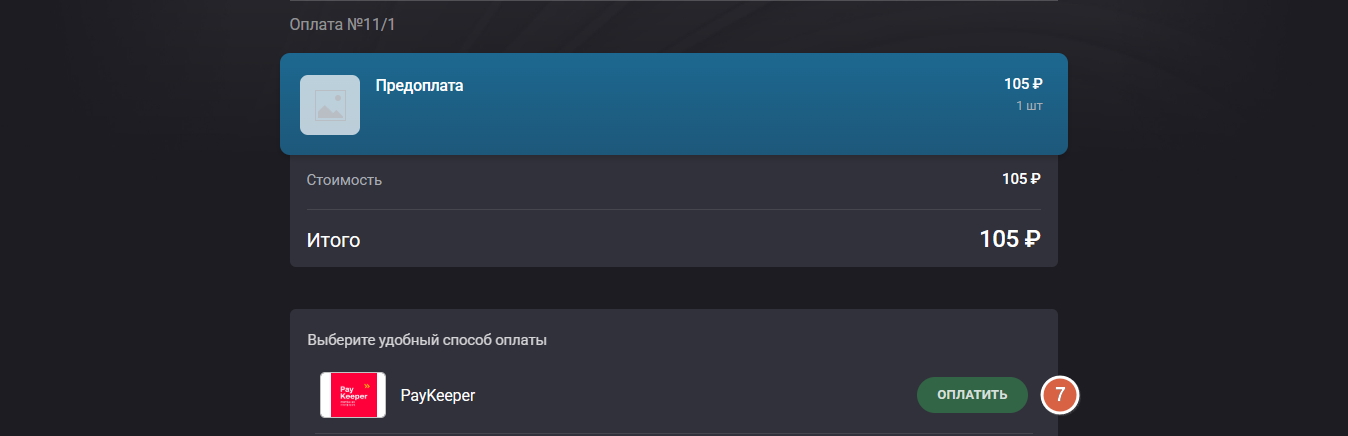Click the divider line above Итого
1348x436 pixels.
pyautogui.click(x=674, y=209)
